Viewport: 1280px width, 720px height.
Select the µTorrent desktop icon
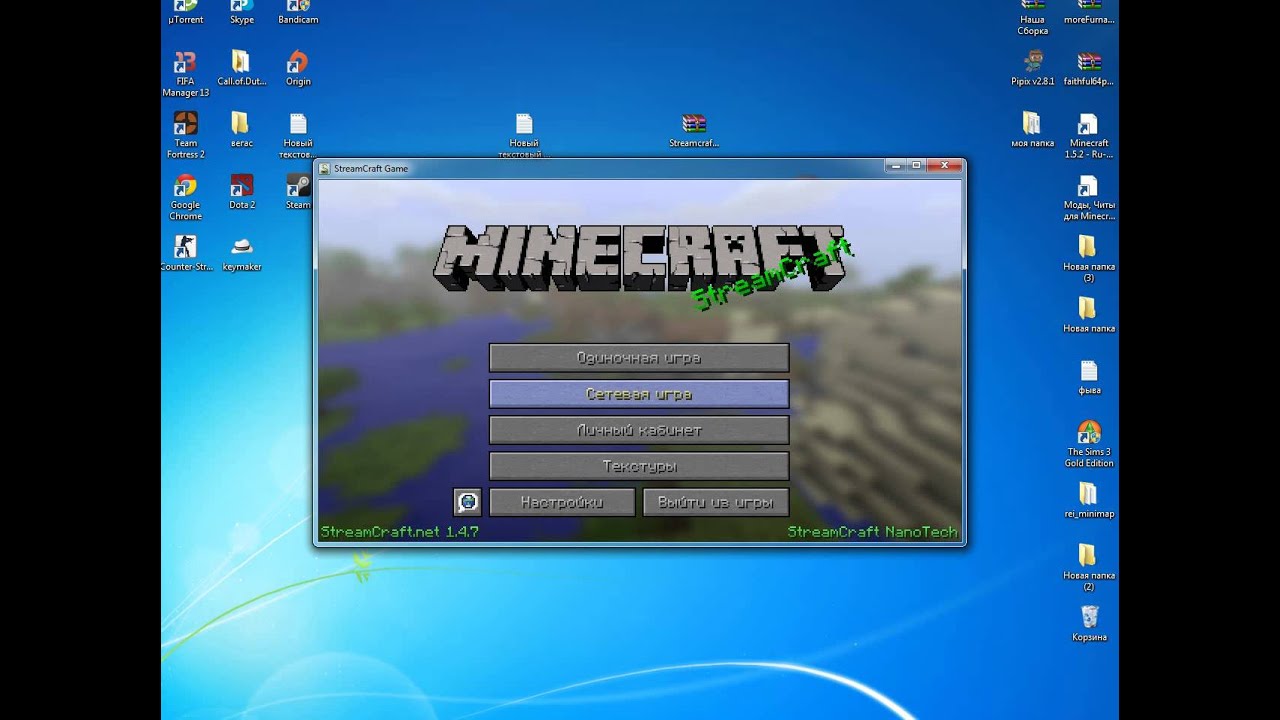tap(185, 12)
